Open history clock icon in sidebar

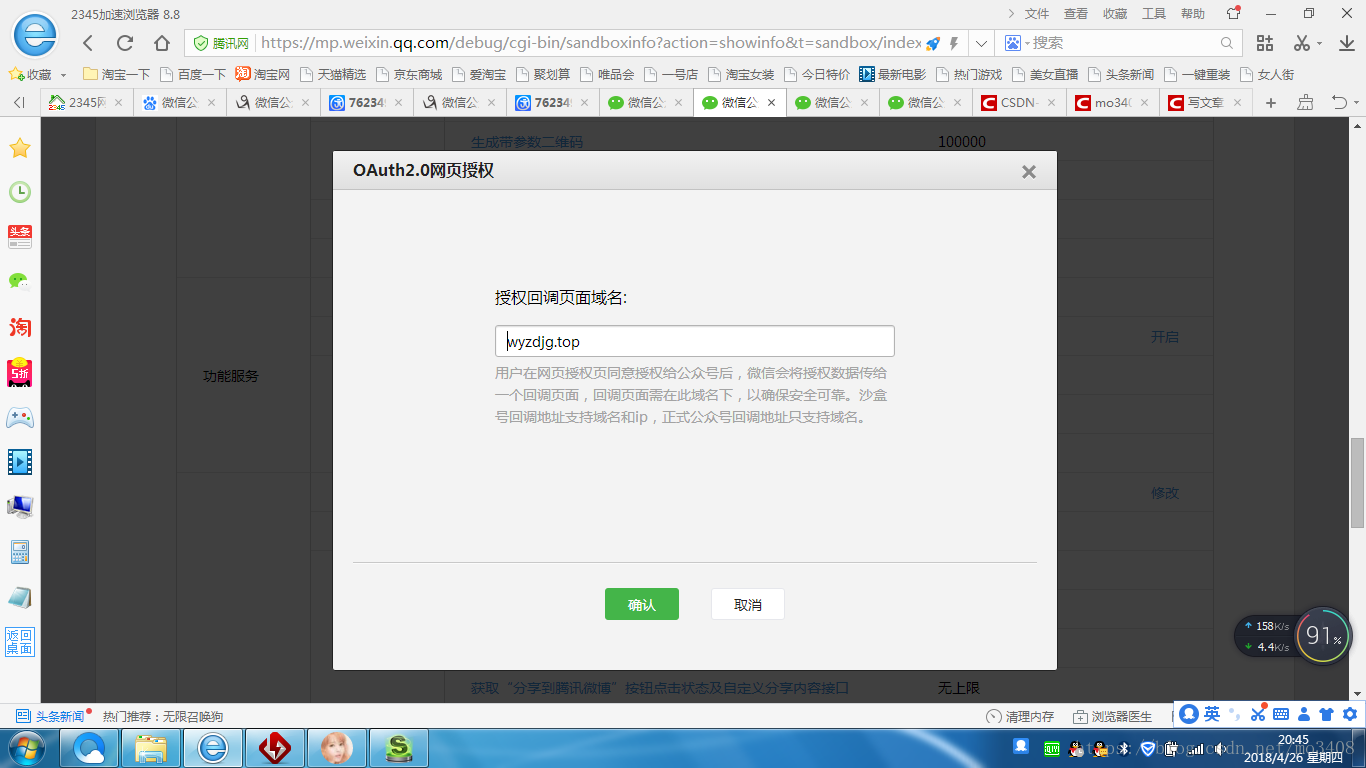pyautogui.click(x=20, y=192)
